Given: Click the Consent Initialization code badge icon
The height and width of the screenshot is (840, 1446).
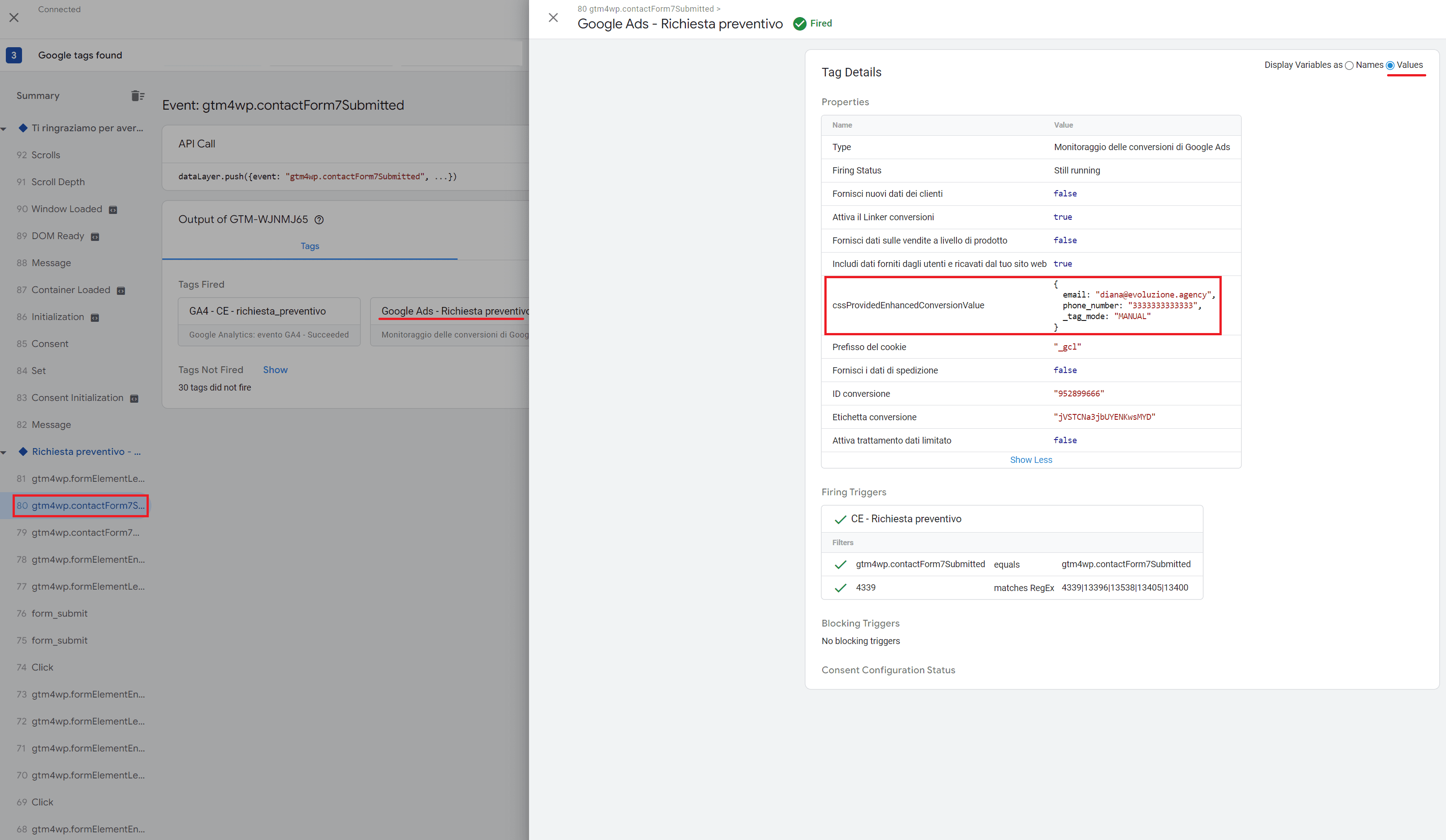Looking at the screenshot, I should pos(134,399).
